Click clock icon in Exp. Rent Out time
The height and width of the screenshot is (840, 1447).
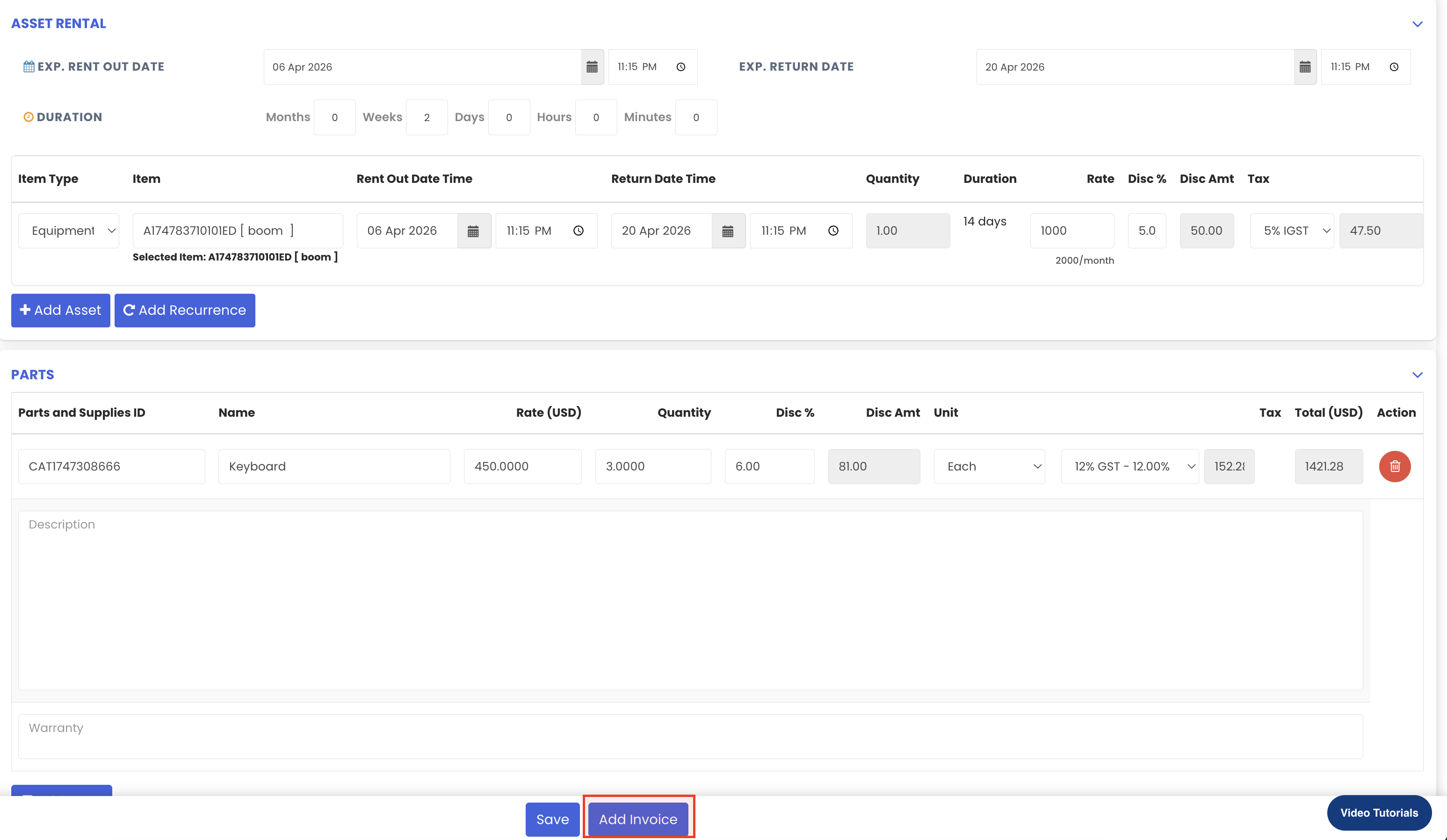click(x=680, y=67)
